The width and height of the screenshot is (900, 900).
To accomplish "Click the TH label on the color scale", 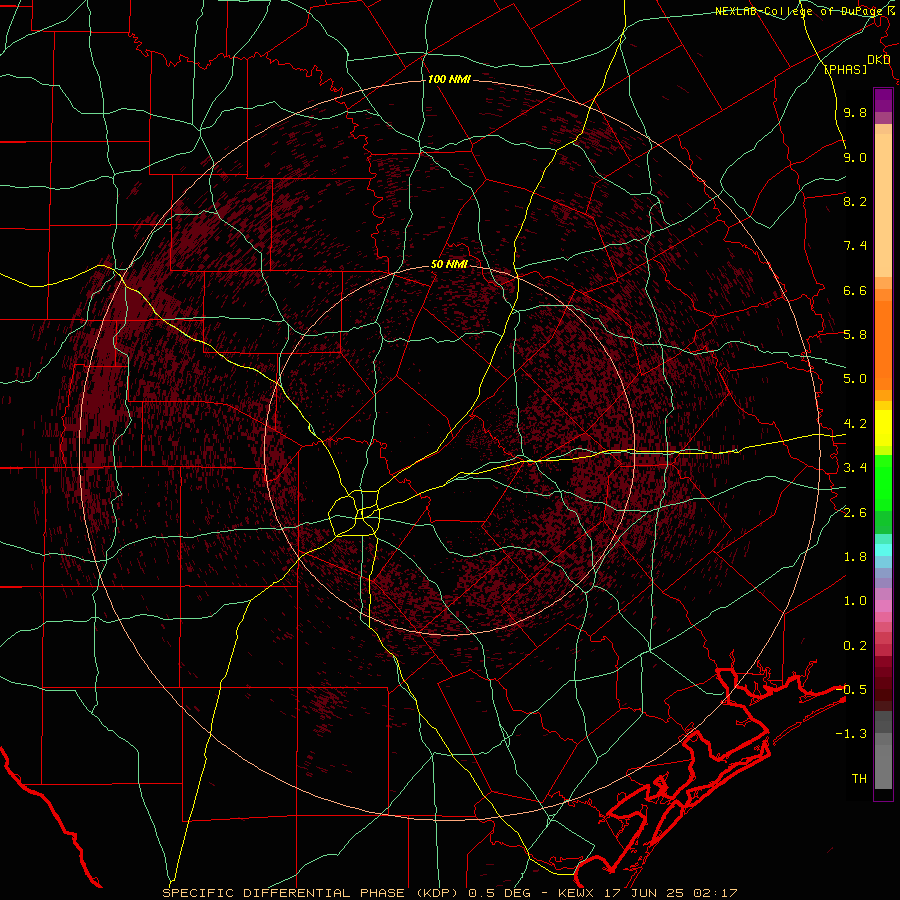I will point(859,779).
